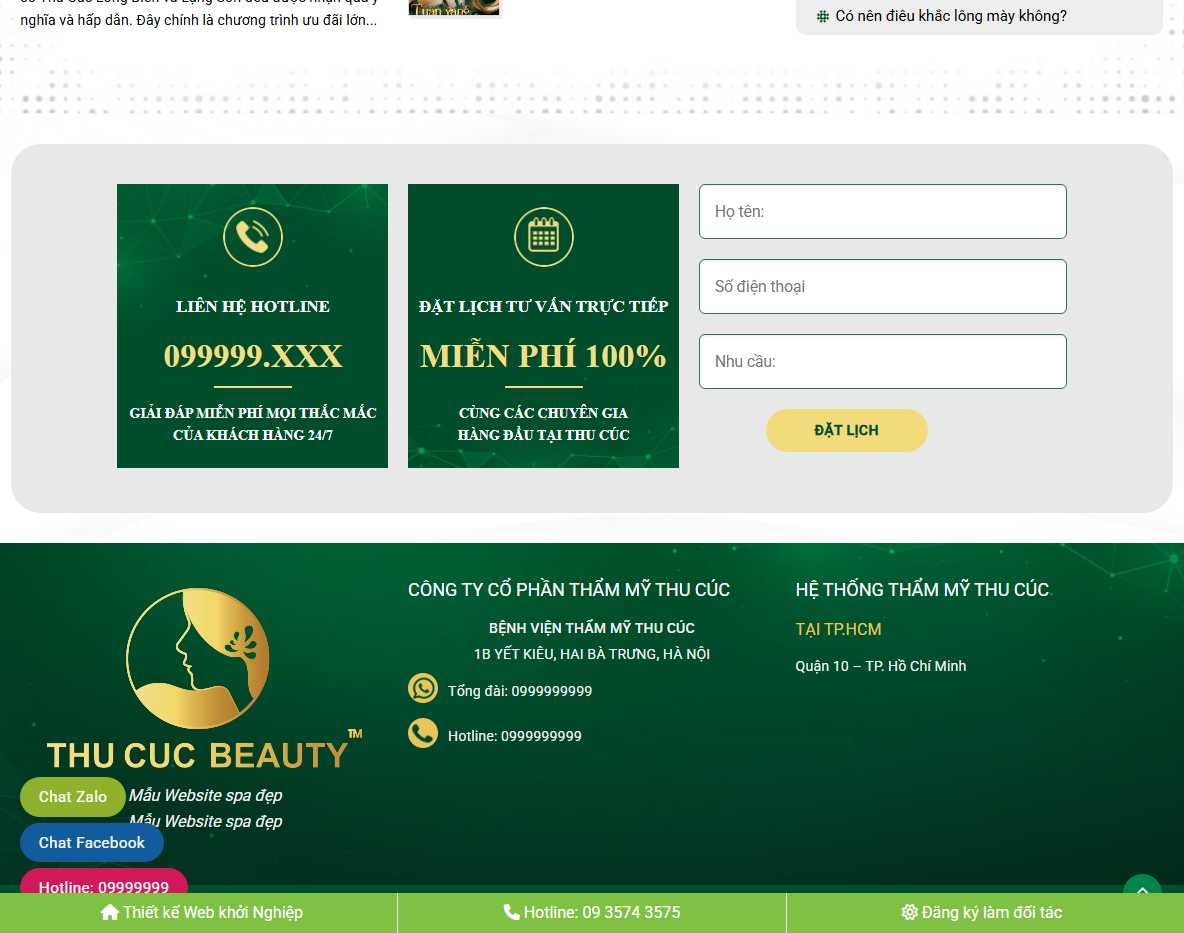Click the Họ tên input field
The image size is (1184, 933).
click(x=882, y=211)
